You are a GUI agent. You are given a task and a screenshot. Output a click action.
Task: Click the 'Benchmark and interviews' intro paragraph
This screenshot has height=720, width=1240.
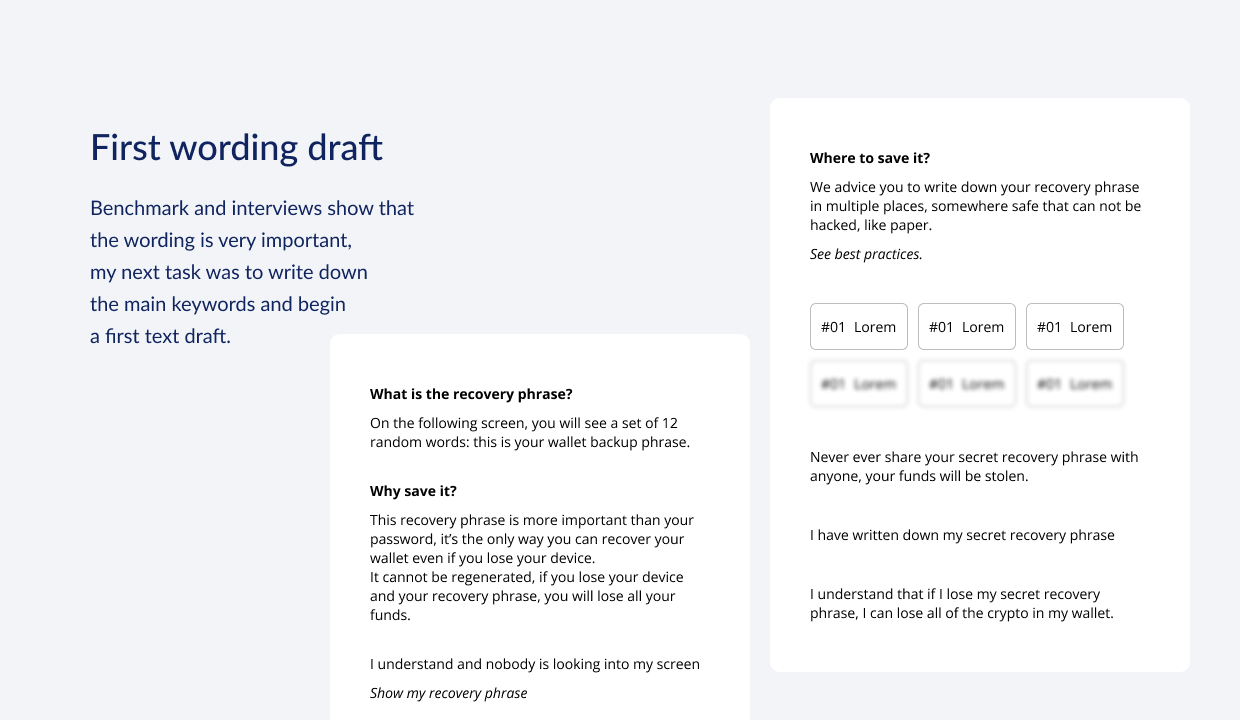[251, 272]
